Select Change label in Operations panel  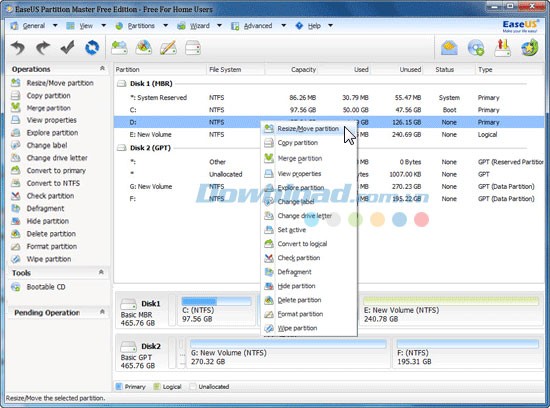pyautogui.click(x=47, y=145)
